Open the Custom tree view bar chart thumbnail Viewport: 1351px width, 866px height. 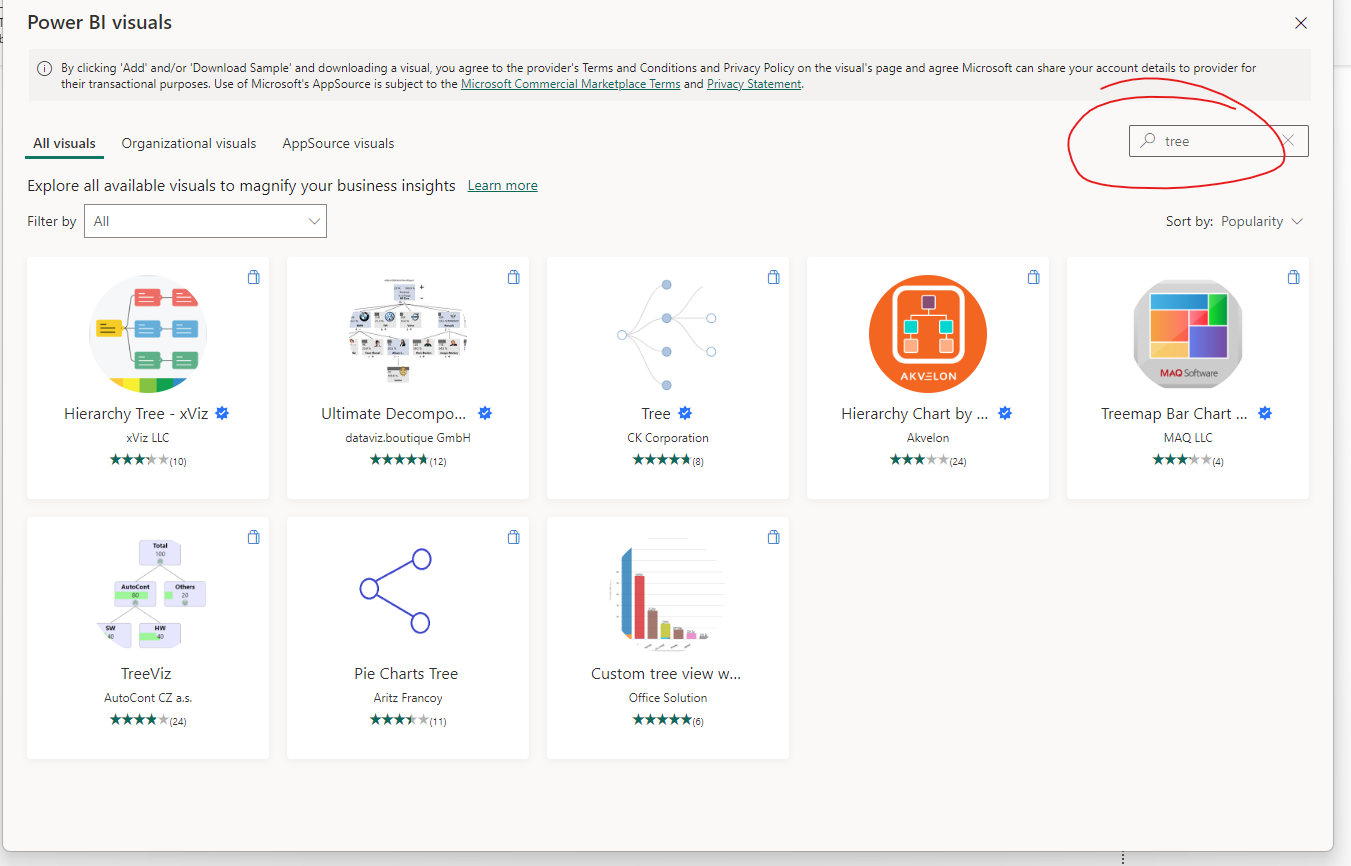click(666, 593)
